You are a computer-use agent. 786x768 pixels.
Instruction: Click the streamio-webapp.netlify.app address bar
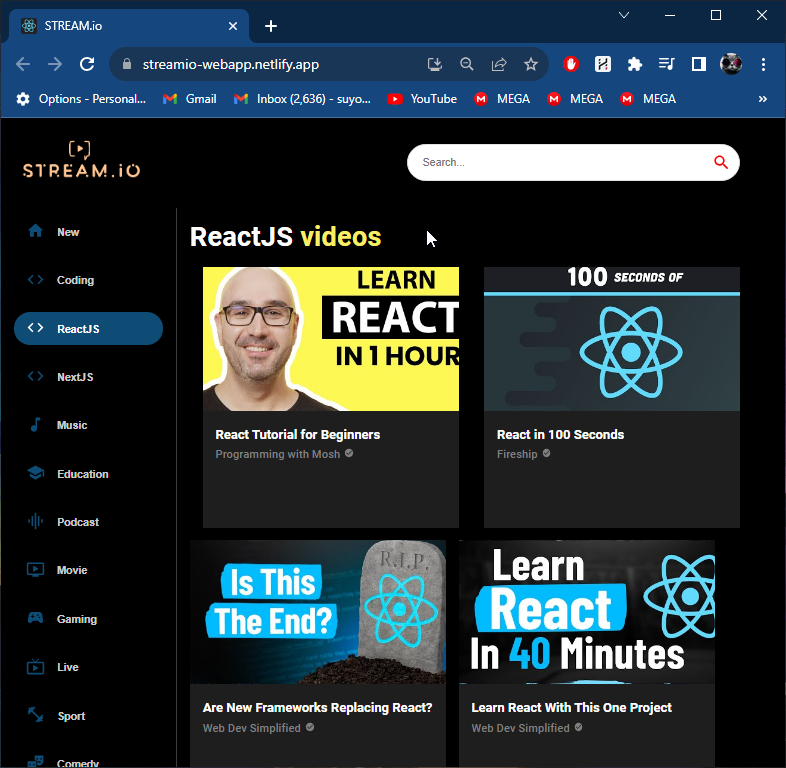click(231, 65)
